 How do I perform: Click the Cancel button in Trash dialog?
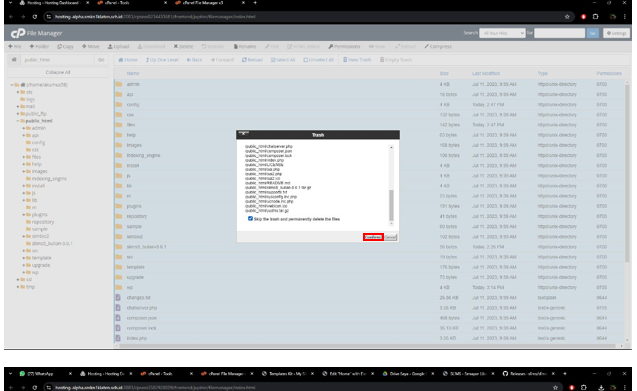point(390,237)
